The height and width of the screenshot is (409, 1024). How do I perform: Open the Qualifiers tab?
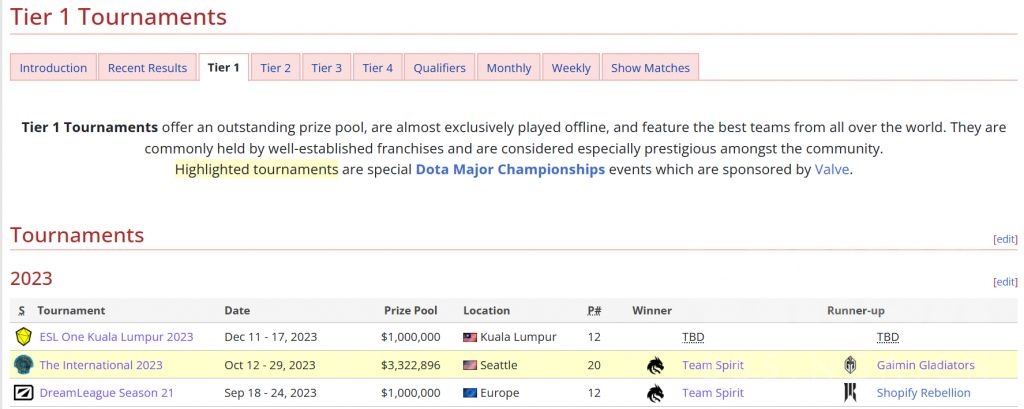tap(439, 68)
